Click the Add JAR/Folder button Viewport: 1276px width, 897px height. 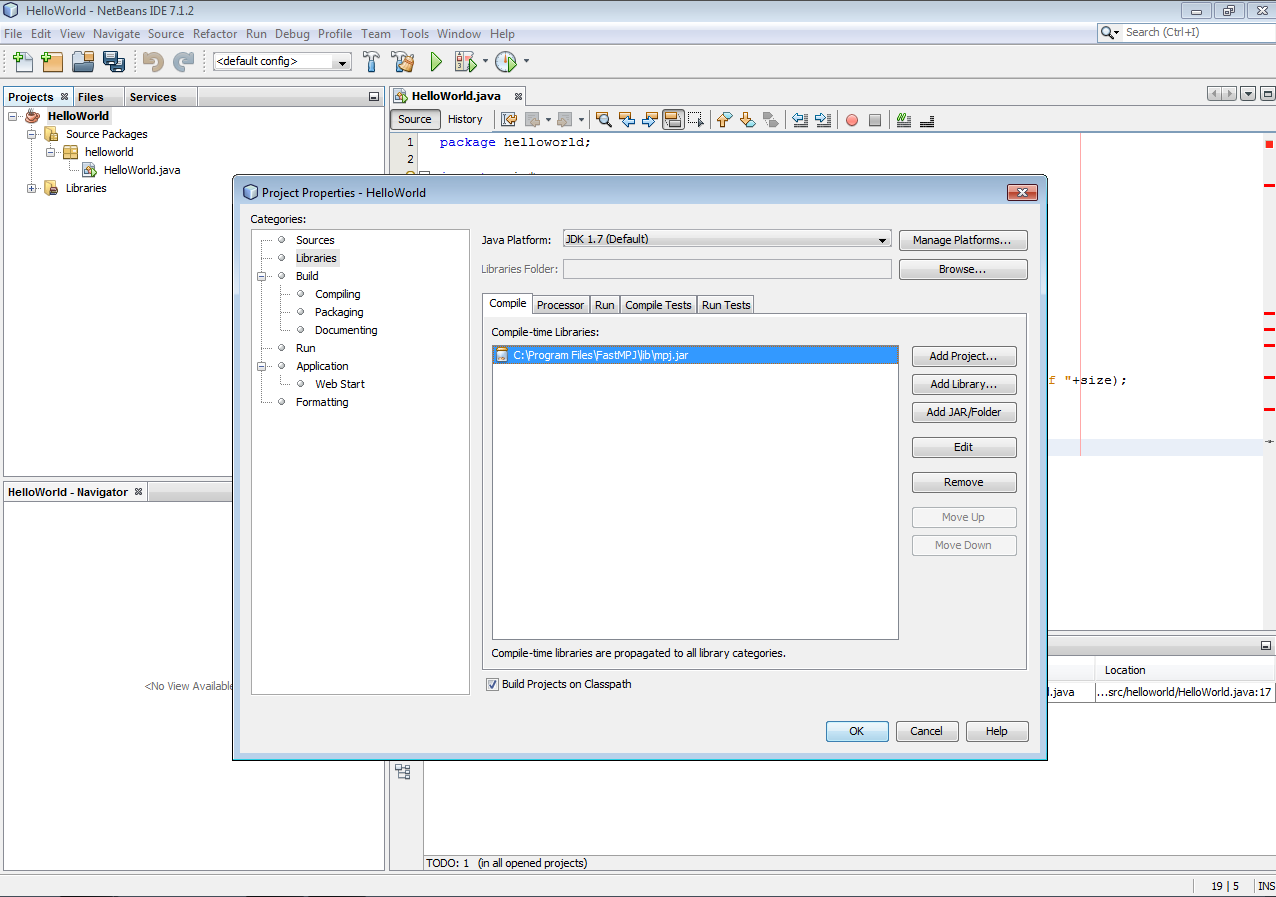tap(964, 412)
